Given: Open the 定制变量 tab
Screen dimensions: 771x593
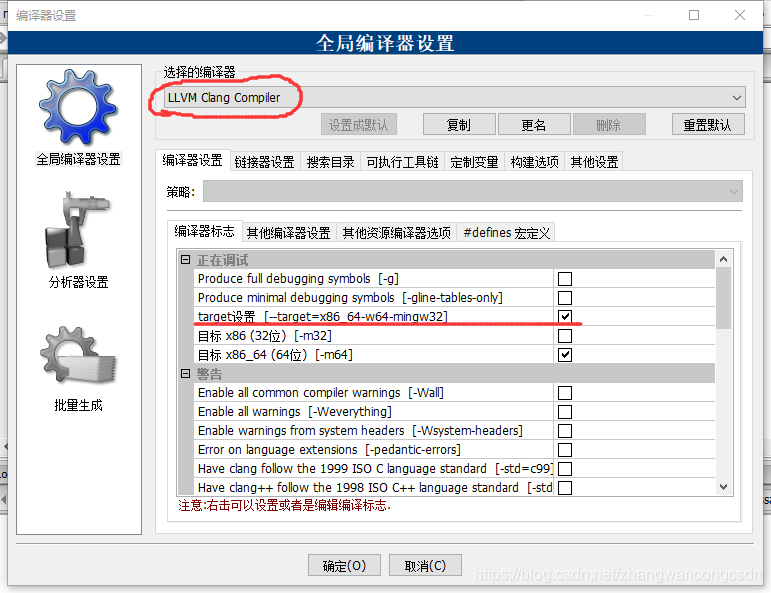Looking at the screenshot, I should click(474, 162).
